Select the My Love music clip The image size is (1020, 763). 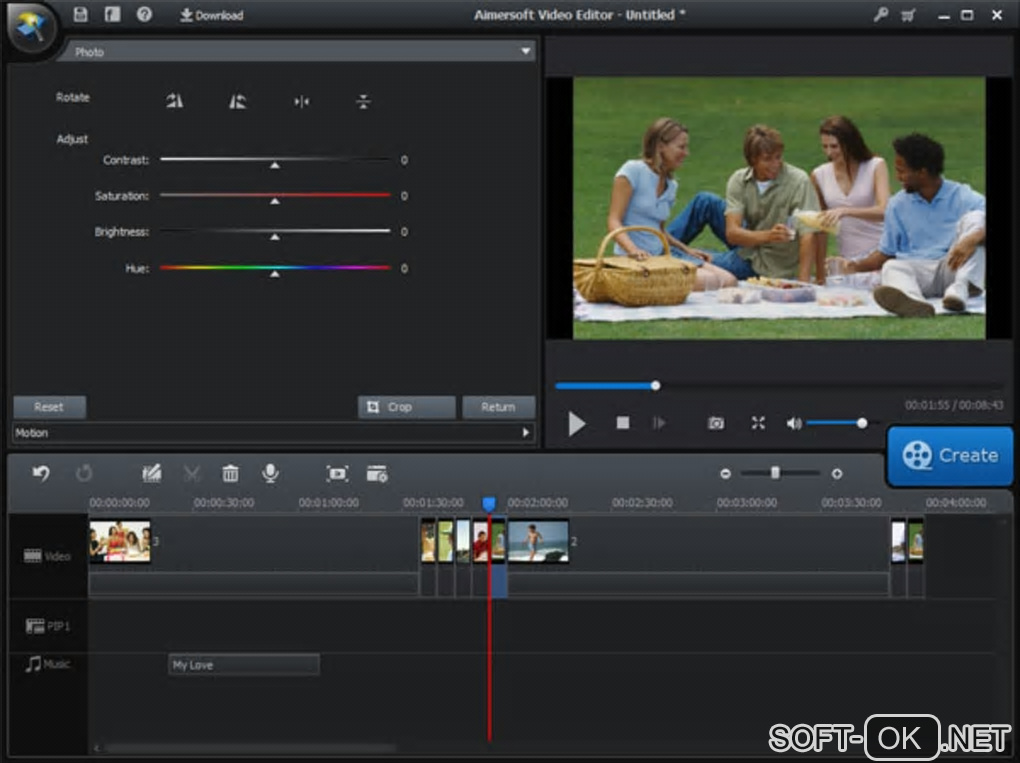click(244, 665)
